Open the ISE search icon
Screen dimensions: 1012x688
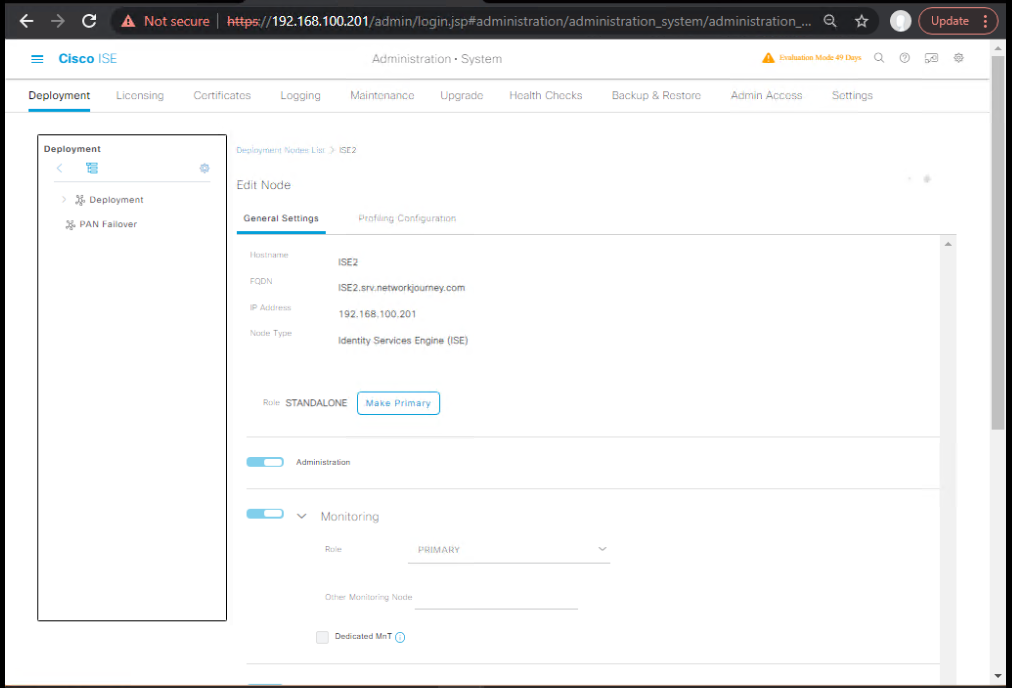click(x=879, y=58)
